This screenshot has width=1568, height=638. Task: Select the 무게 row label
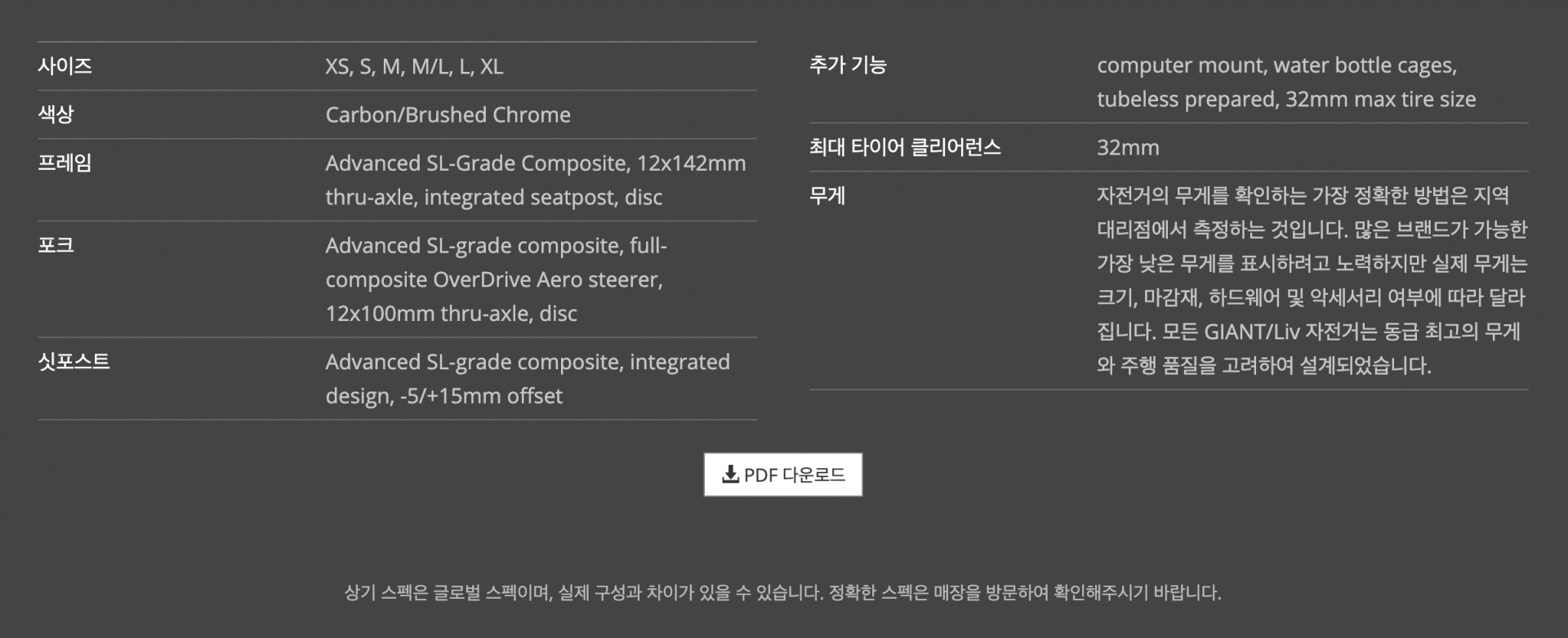coord(827,195)
